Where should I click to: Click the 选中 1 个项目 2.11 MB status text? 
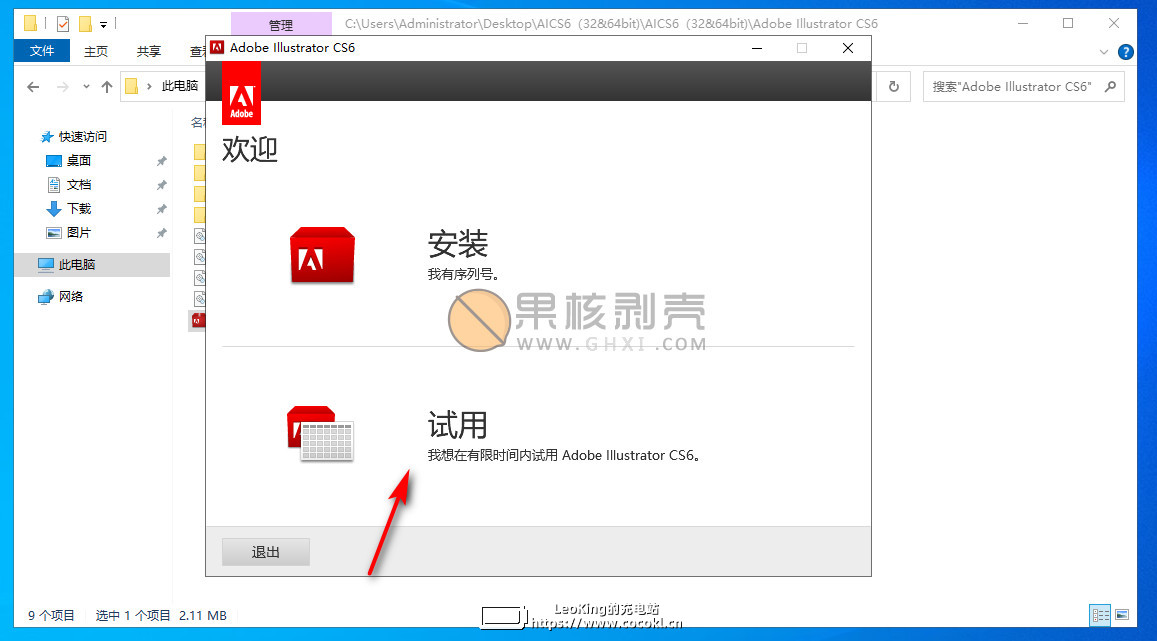click(x=161, y=615)
